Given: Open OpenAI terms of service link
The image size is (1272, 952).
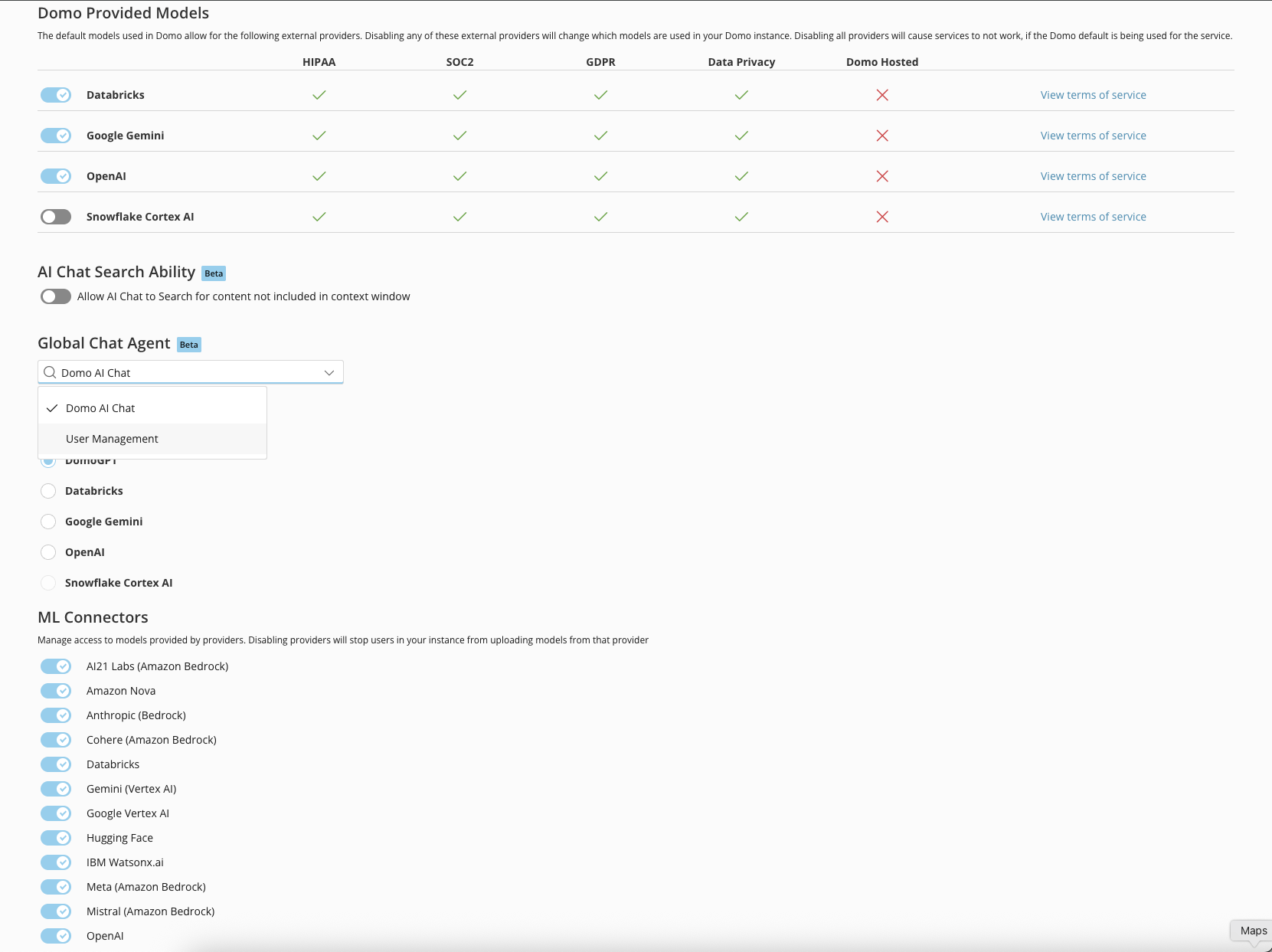Looking at the screenshot, I should (1093, 176).
